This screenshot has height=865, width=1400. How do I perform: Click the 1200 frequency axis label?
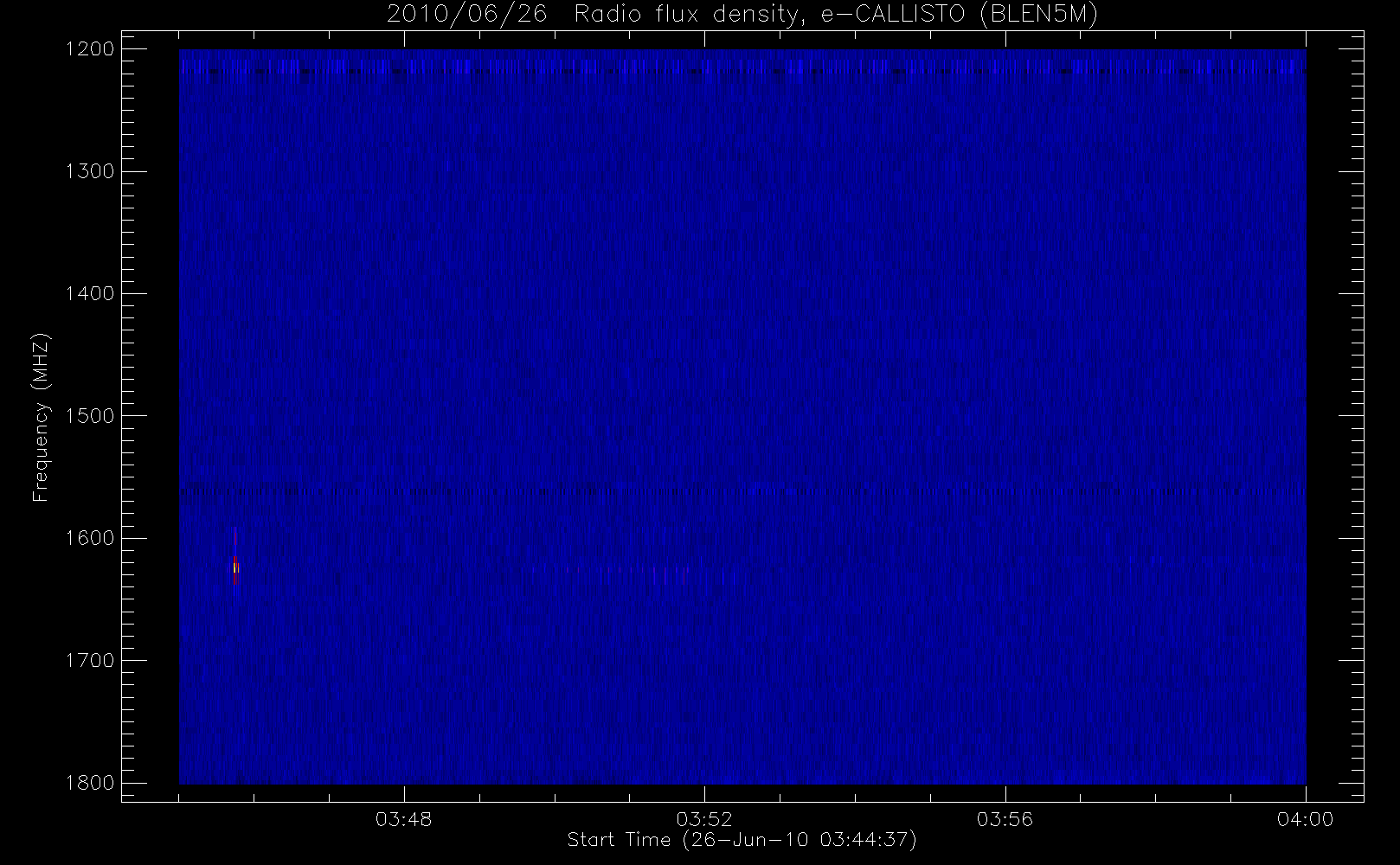(92, 49)
